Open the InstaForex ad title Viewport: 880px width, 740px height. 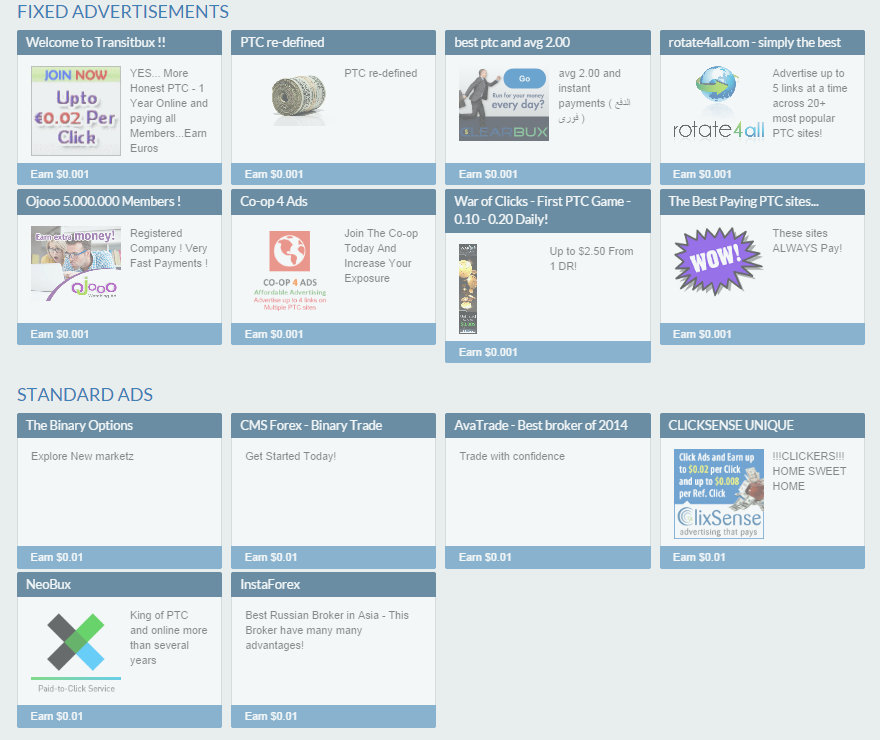[270, 585]
